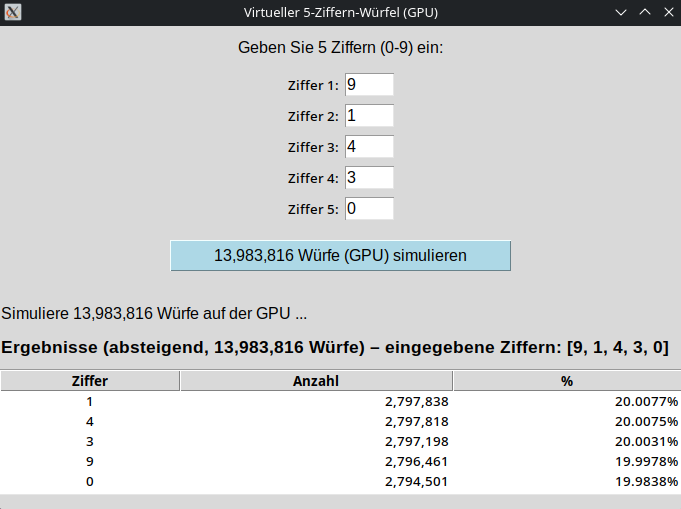Select the row with count 2,797,818
The image size is (681, 509).
click(x=340, y=421)
